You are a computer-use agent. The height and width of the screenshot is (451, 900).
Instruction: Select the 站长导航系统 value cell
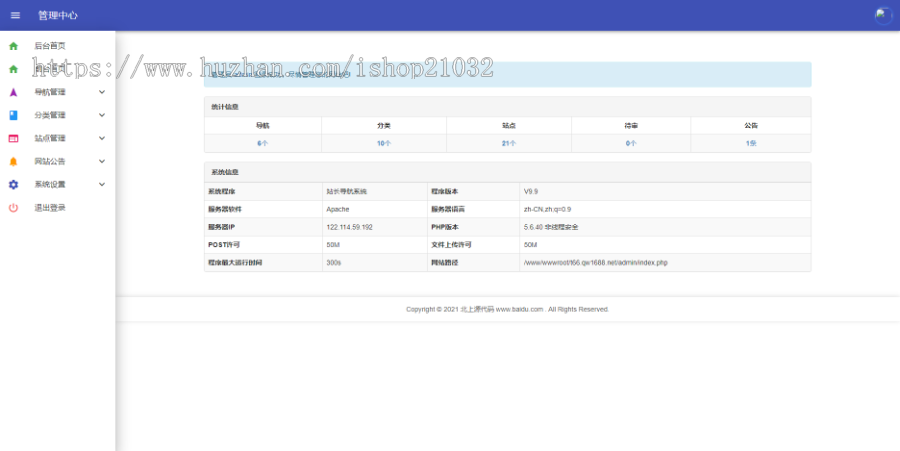point(347,192)
